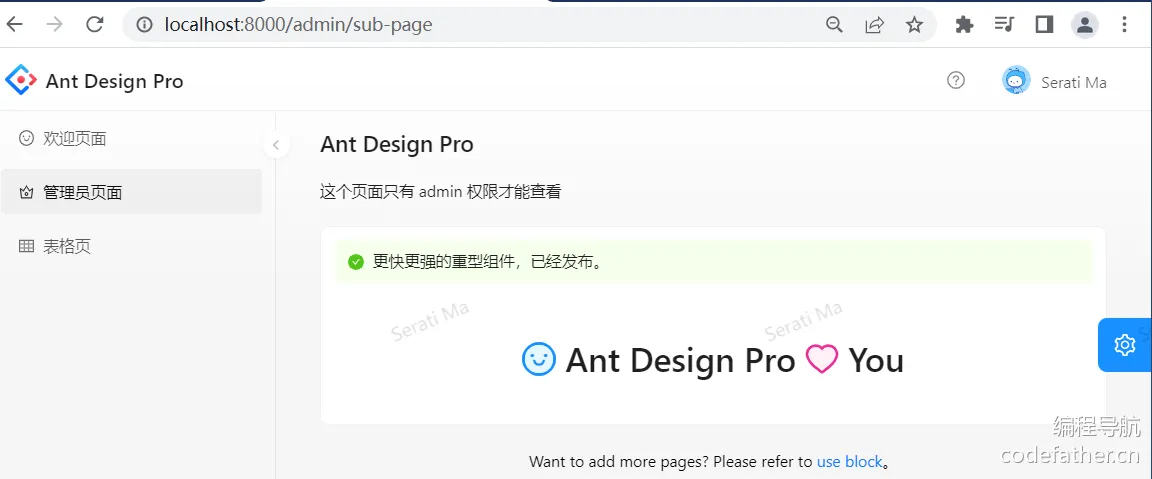Go back with browser back arrow

pos(15,24)
